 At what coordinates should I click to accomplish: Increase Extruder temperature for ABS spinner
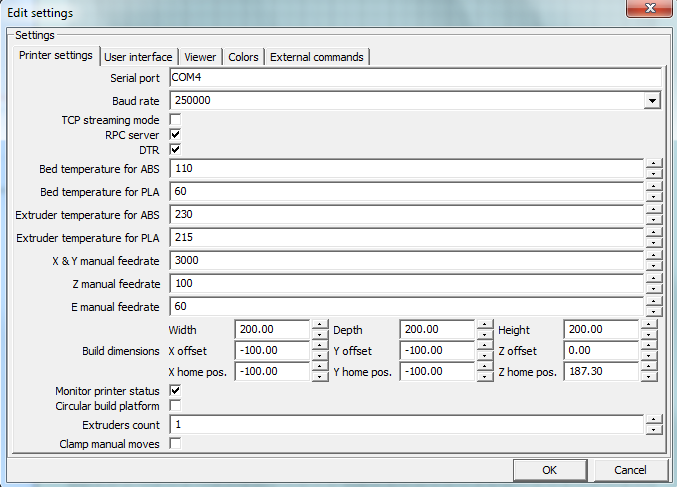(653, 209)
